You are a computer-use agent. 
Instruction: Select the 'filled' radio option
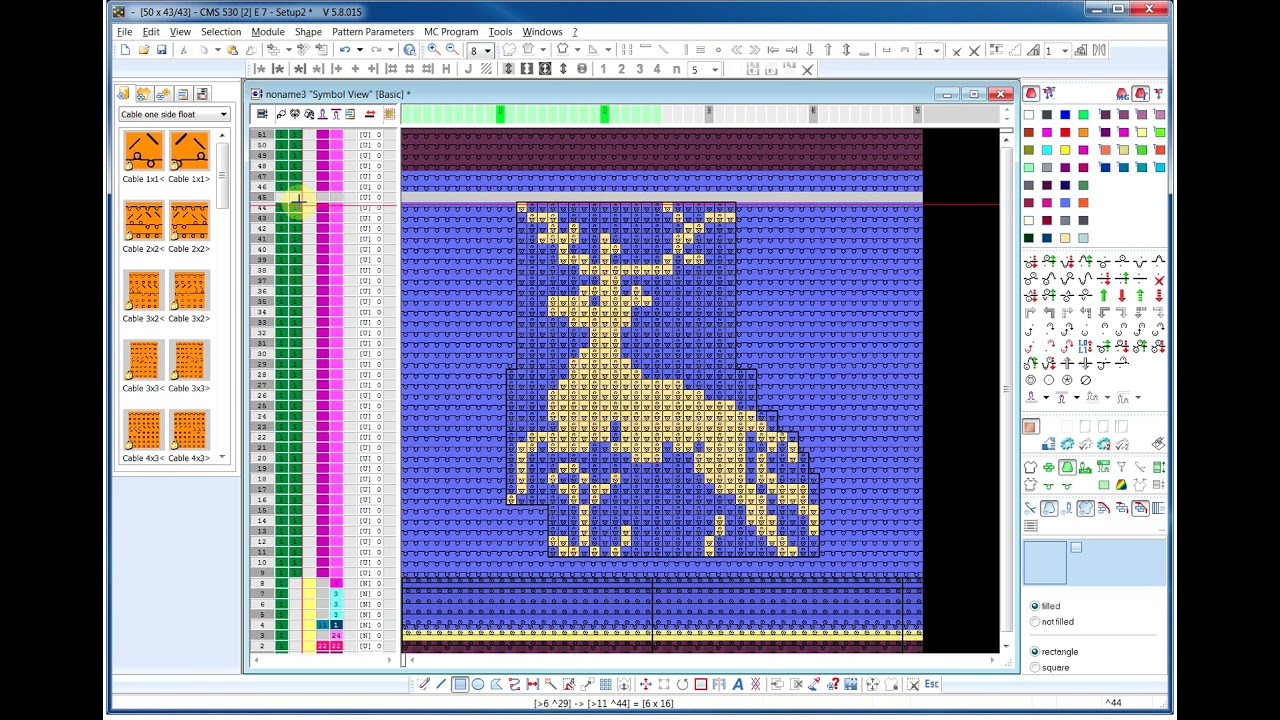[x=1035, y=606]
